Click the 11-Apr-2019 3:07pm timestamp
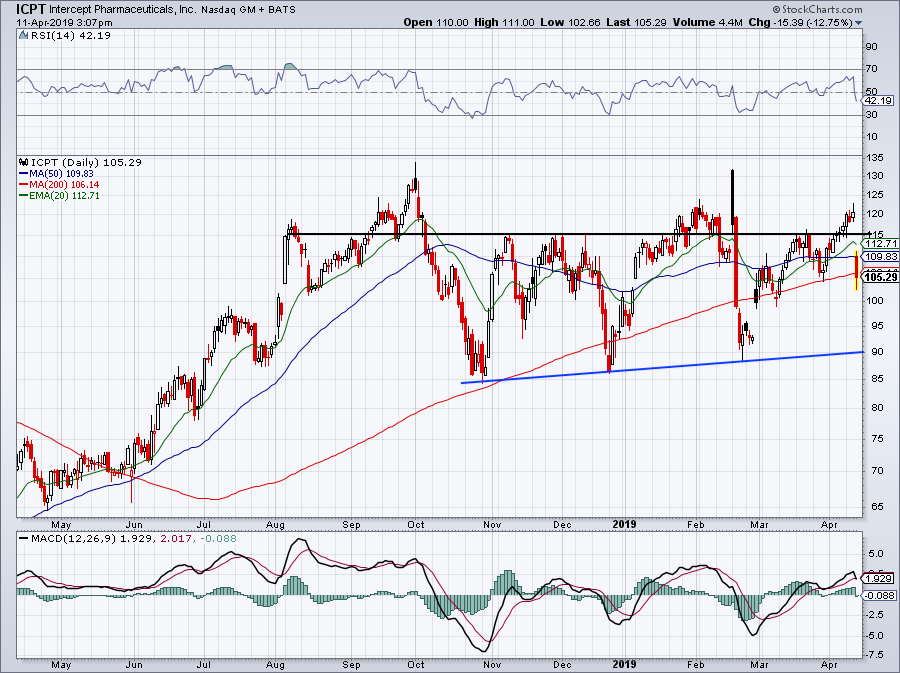 (64, 23)
